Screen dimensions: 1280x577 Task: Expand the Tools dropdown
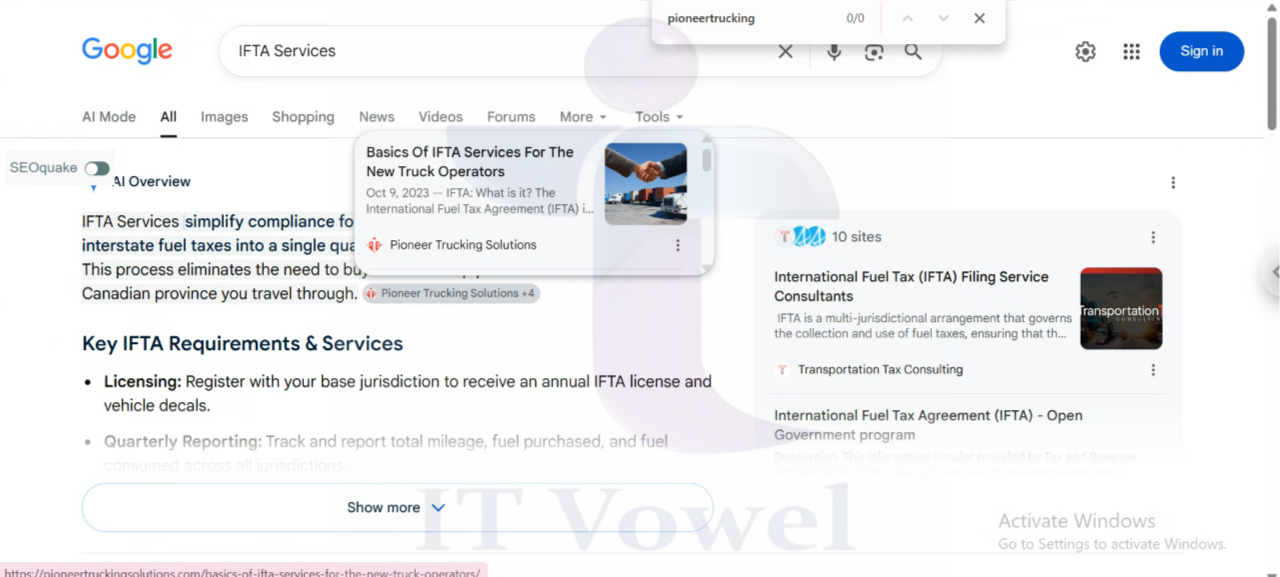coord(659,117)
